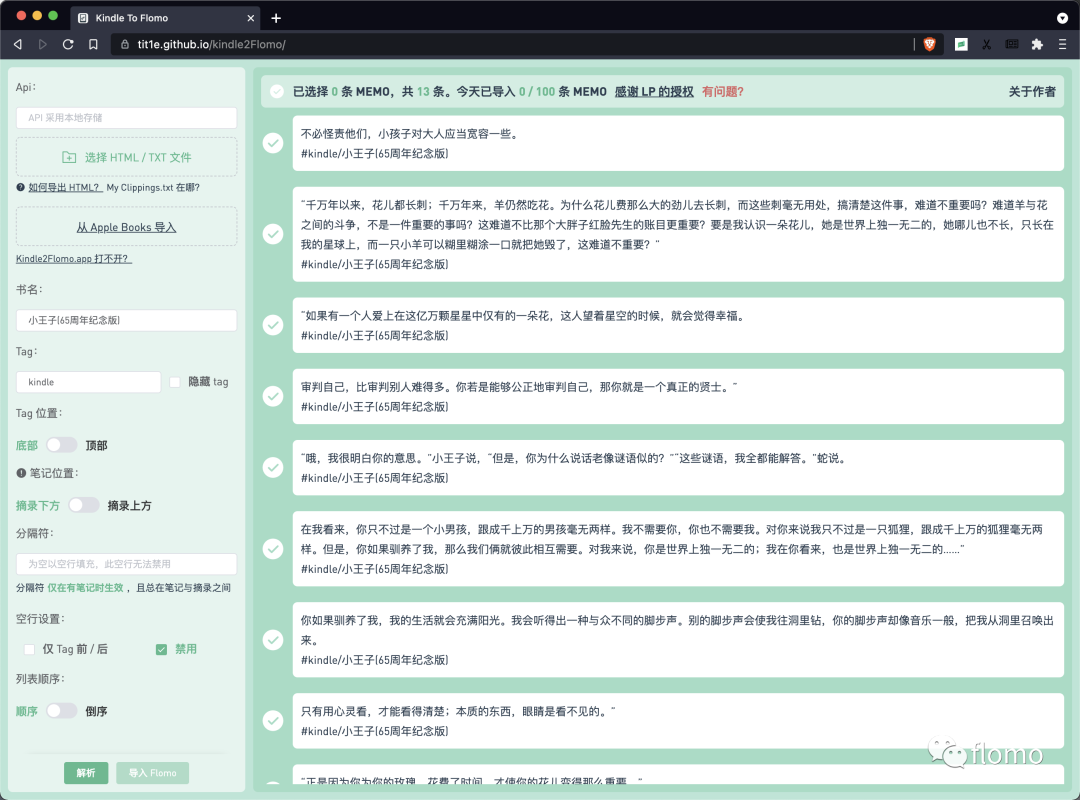
Task: Select the memo starting with 审判自己
Action: click(x=273, y=396)
